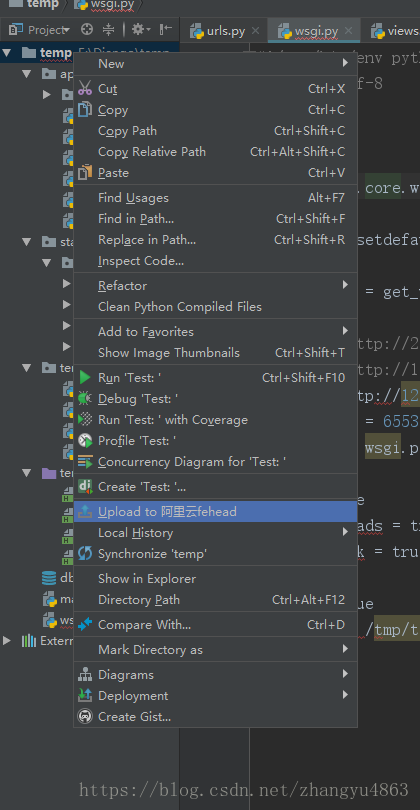Image resolution: width=420 pixels, height=810 pixels.
Task: Close the wsgi.py editor tab
Action: pos(349,31)
